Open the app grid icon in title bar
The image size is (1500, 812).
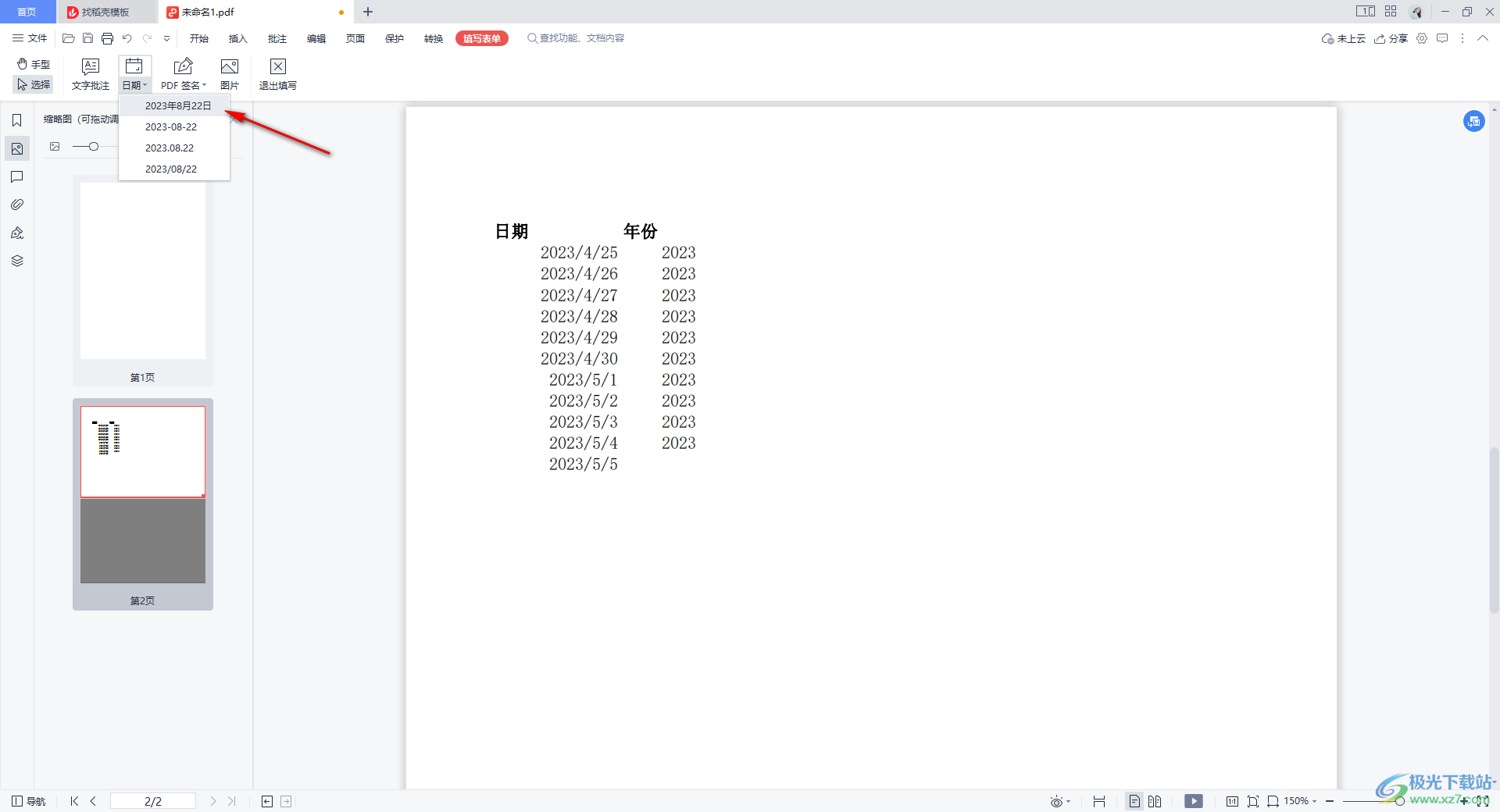point(1391,11)
